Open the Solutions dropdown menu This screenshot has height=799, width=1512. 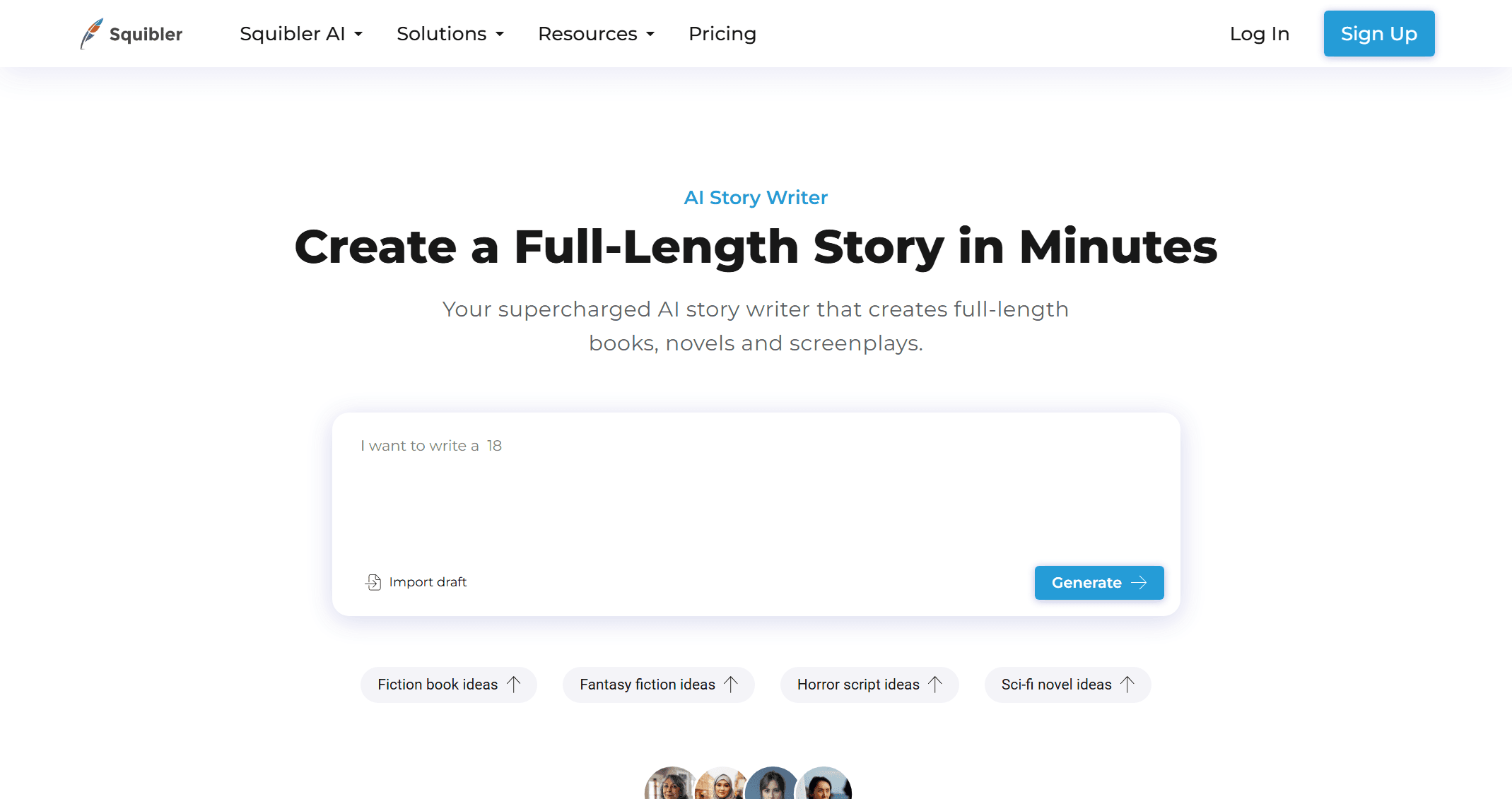450,34
